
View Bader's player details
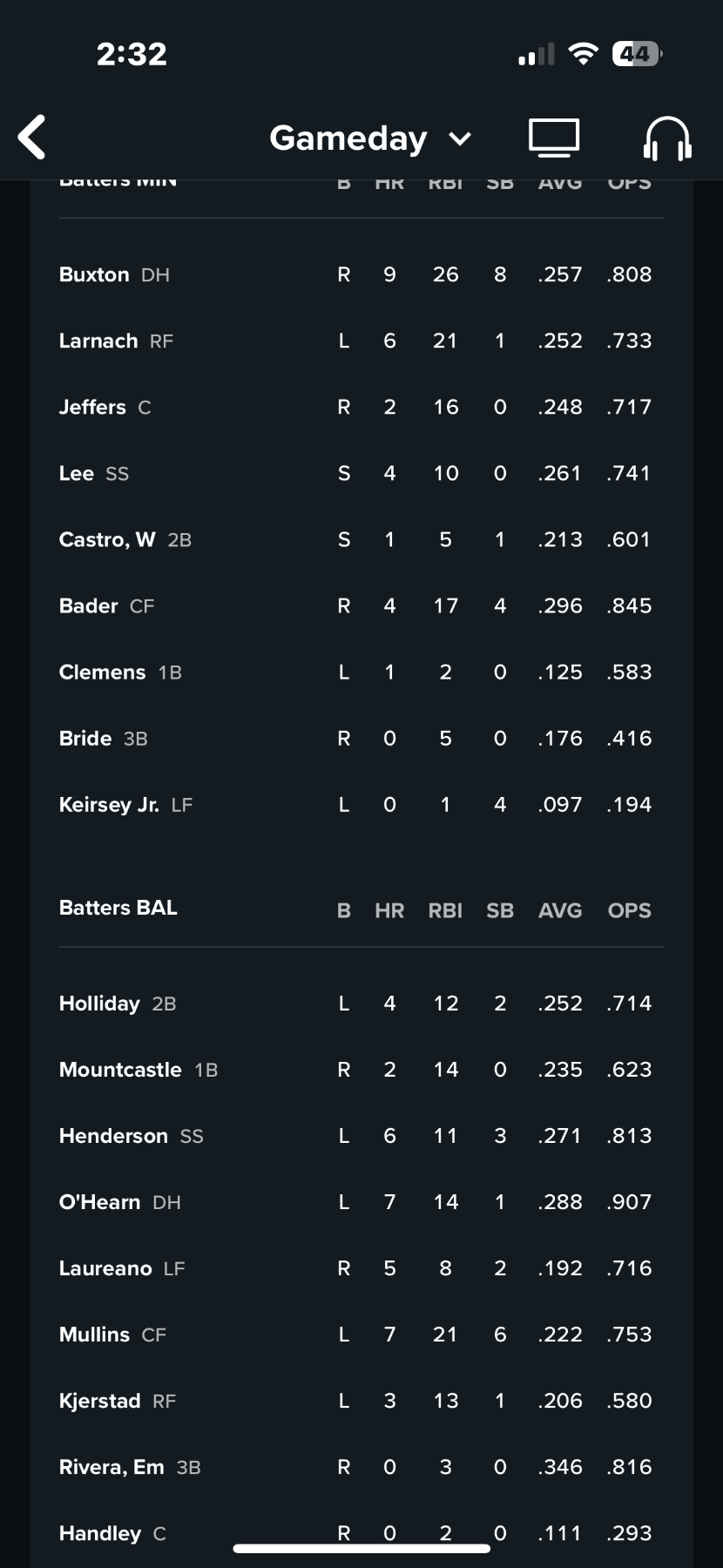point(89,605)
